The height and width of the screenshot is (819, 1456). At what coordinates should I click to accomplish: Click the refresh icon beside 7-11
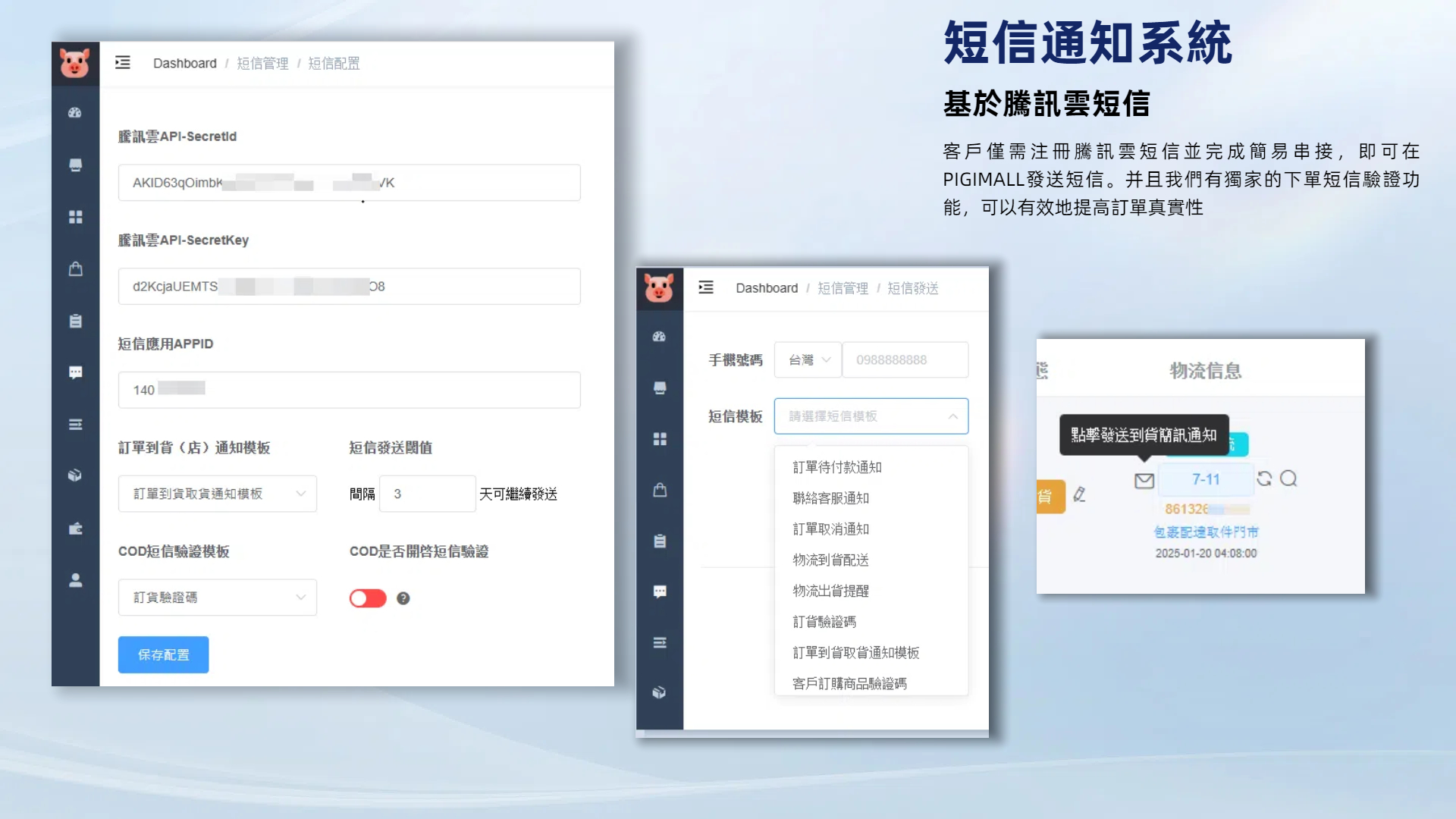(x=1264, y=479)
